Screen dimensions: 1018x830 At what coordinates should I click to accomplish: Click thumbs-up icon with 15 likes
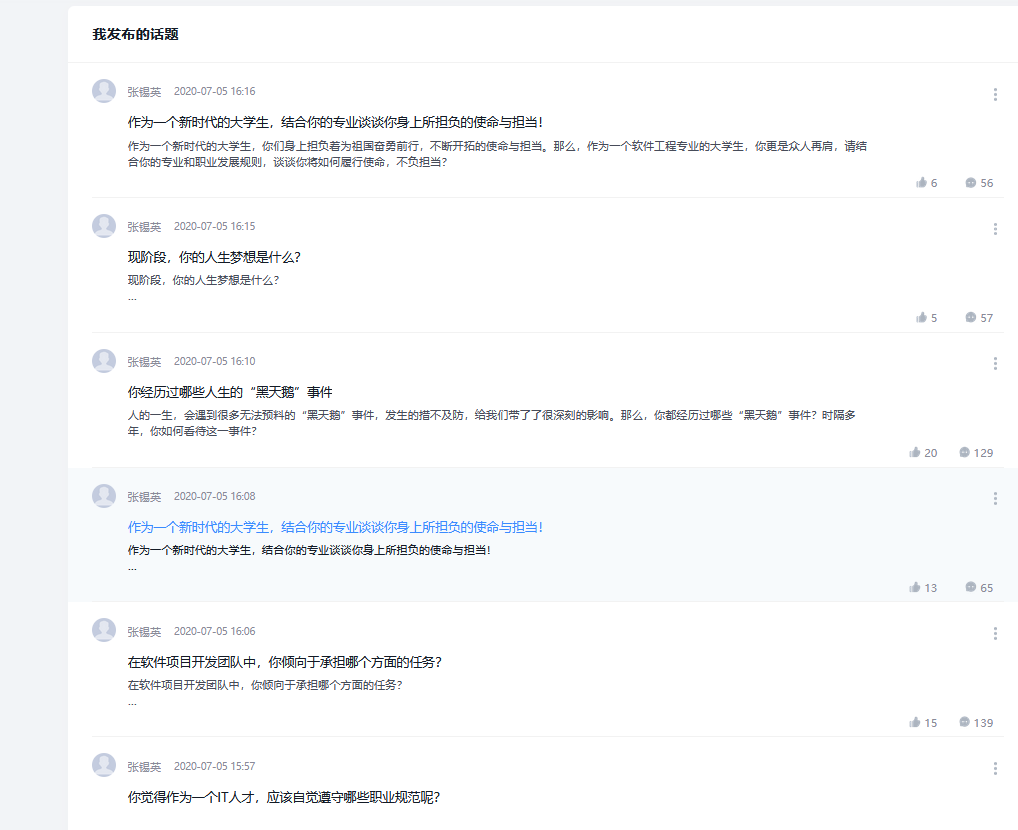[x=915, y=723]
